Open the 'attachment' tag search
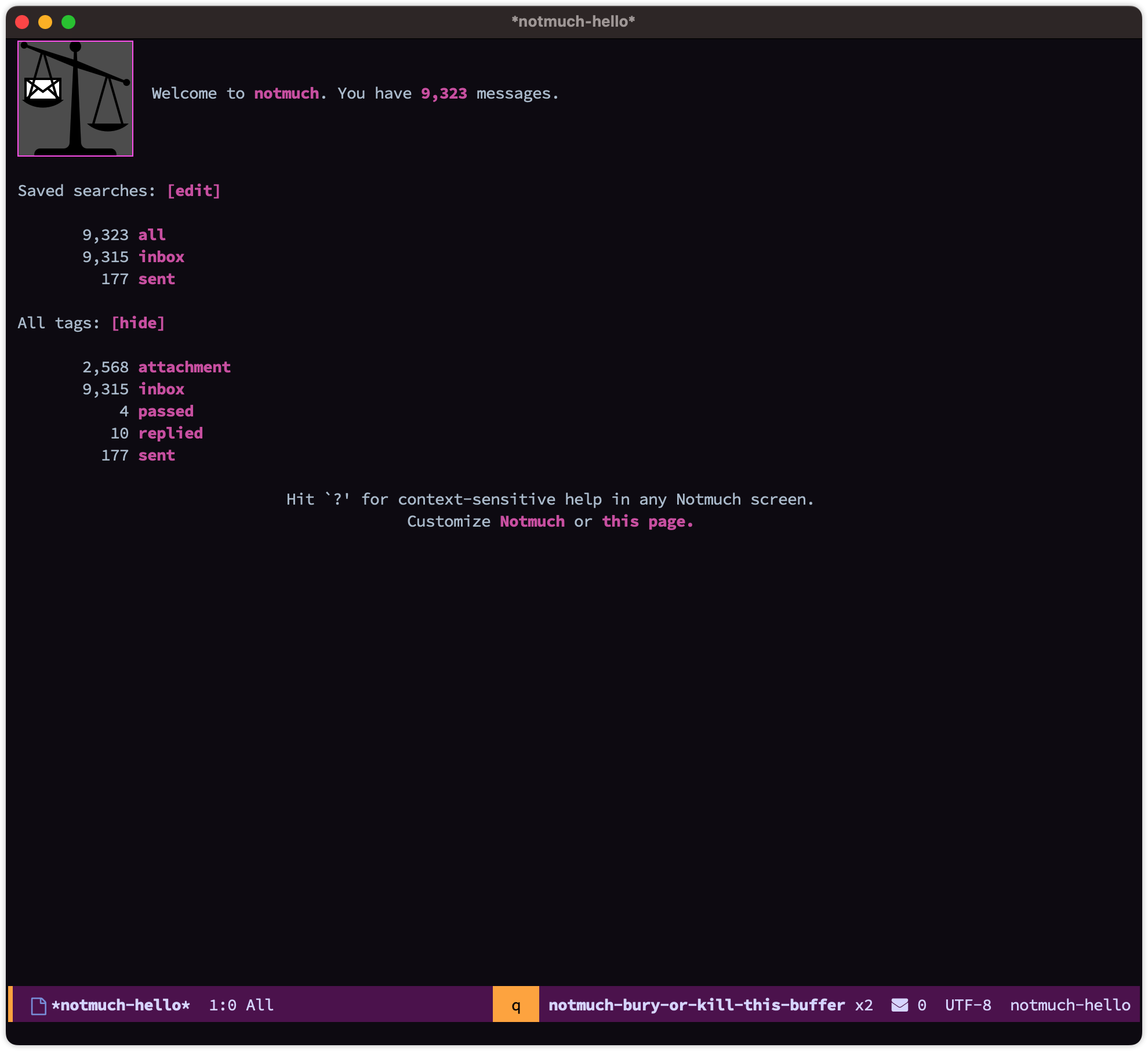 (x=184, y=367)
